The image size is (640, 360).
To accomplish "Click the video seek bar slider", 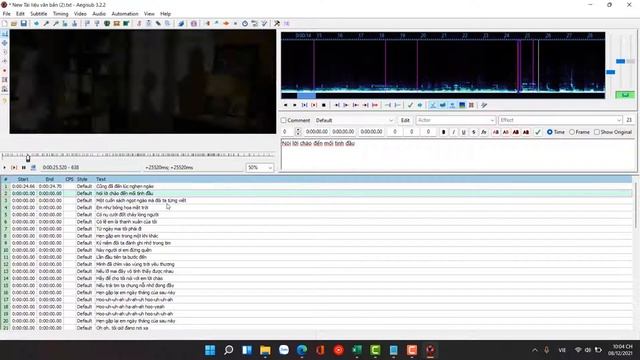I will pyautogui.click(x=28, y=158).
